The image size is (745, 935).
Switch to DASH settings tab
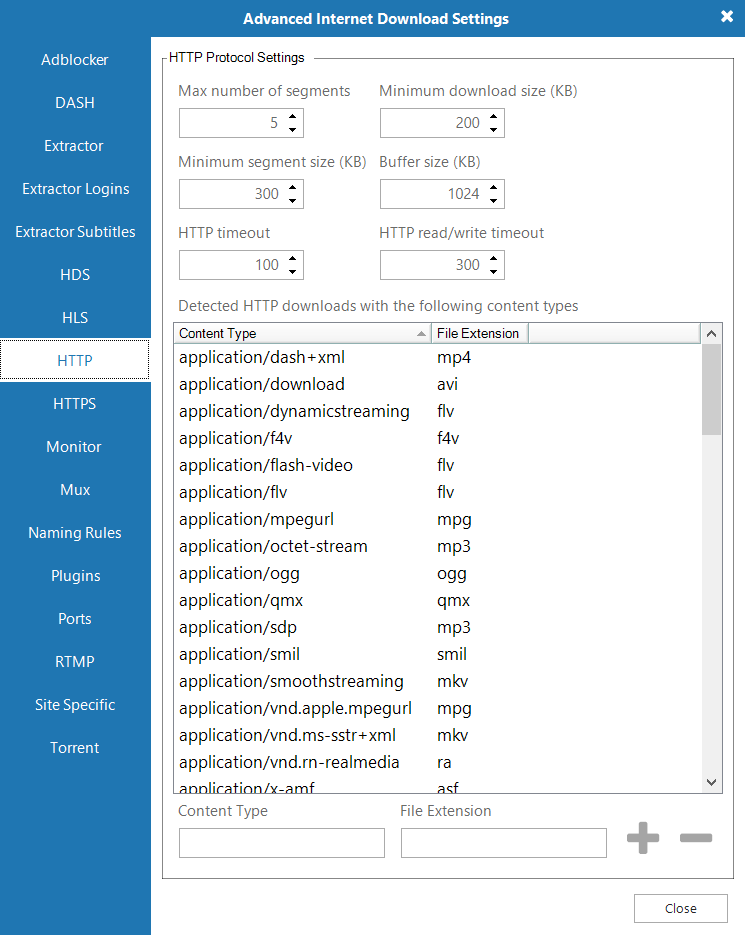pyautogui.click(x=75, y=103)
